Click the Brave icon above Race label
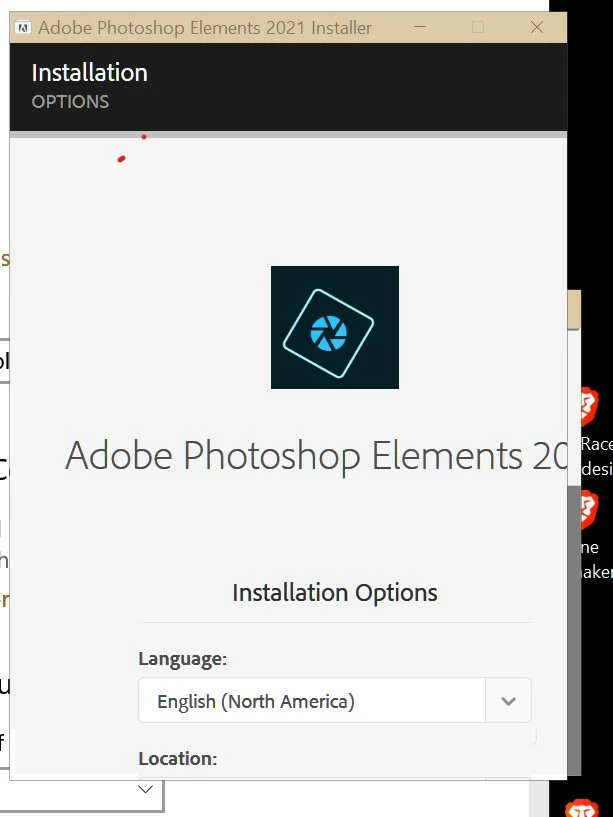The width and height of the screenshot is (613, 817). [x=589, y=406]
